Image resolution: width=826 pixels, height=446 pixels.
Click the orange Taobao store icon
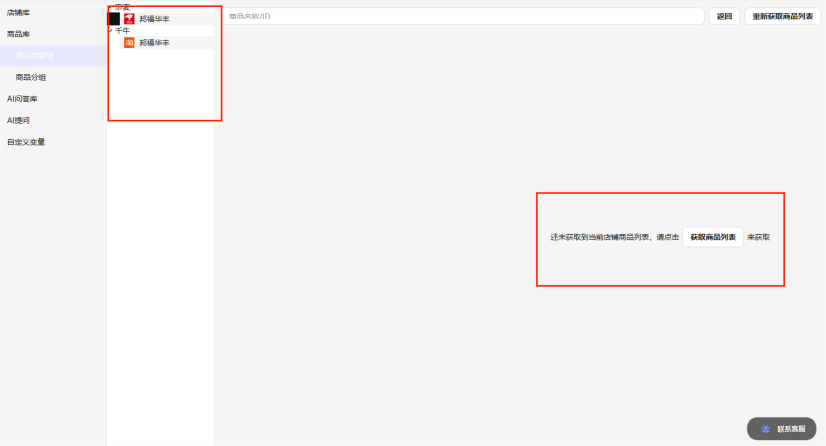pyautogui.click(x=129, y=43)
